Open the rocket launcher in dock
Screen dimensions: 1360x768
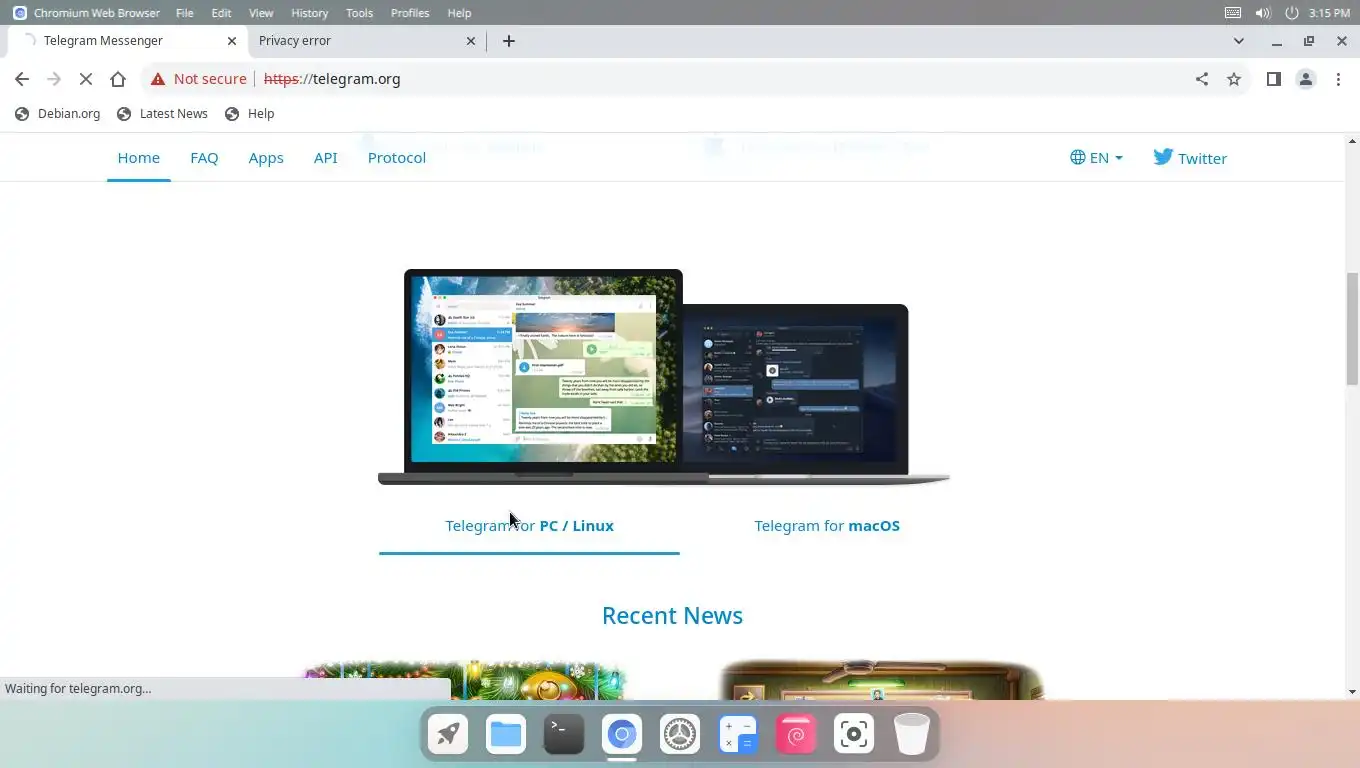pyautogui.click(x=448, y=735)
